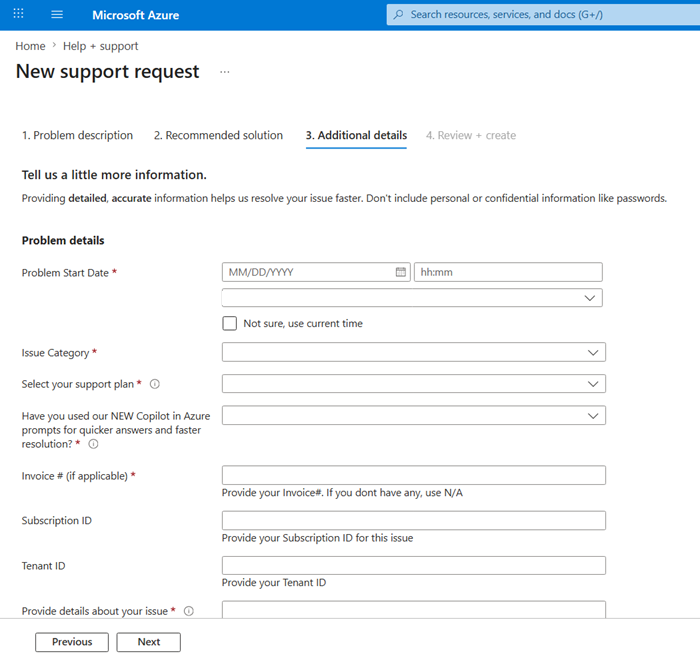Click the 'Problem Start Date' label
The width and height of the screenshot is (700, 666).
tap(65, 273)
